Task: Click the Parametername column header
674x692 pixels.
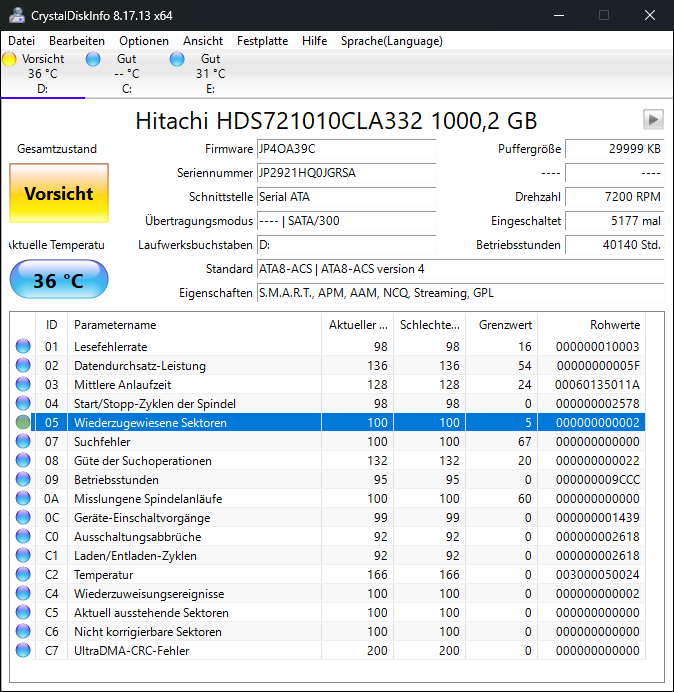Action: (x=195, y=325)
